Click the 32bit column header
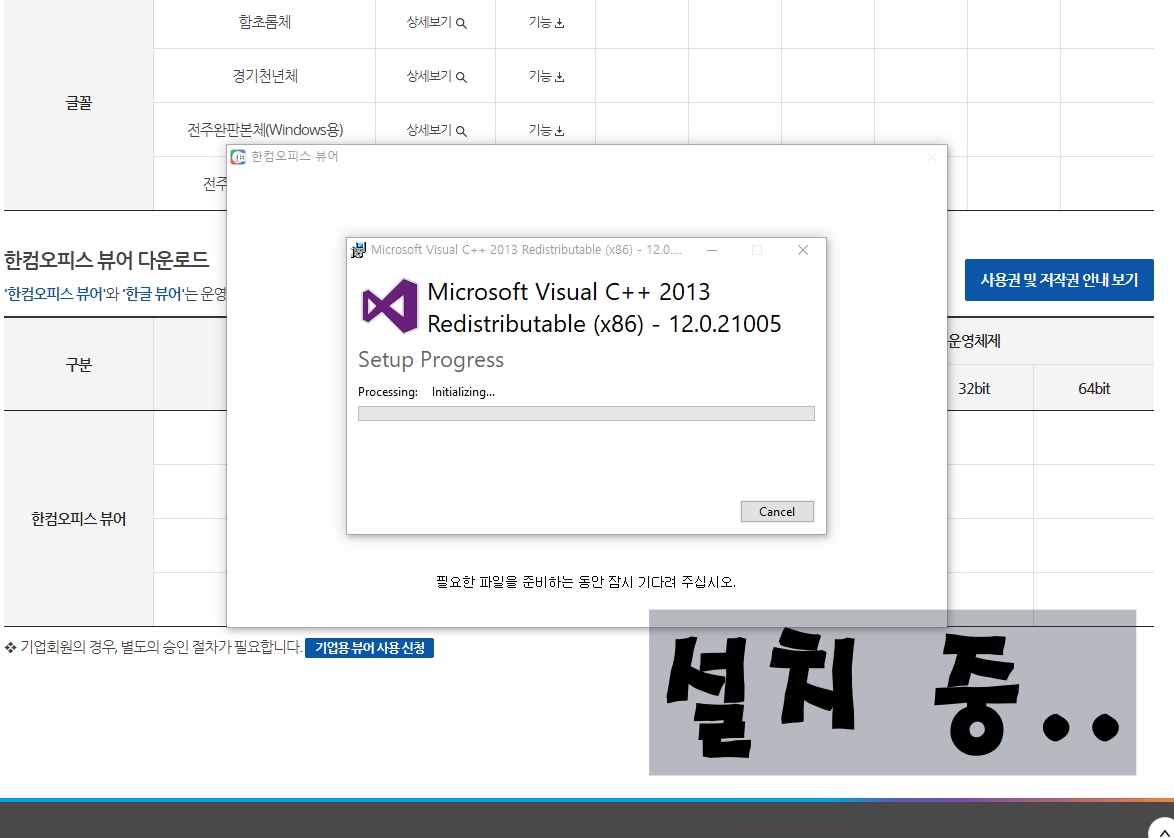1174x838 pixels. click(x=974, y=389)
